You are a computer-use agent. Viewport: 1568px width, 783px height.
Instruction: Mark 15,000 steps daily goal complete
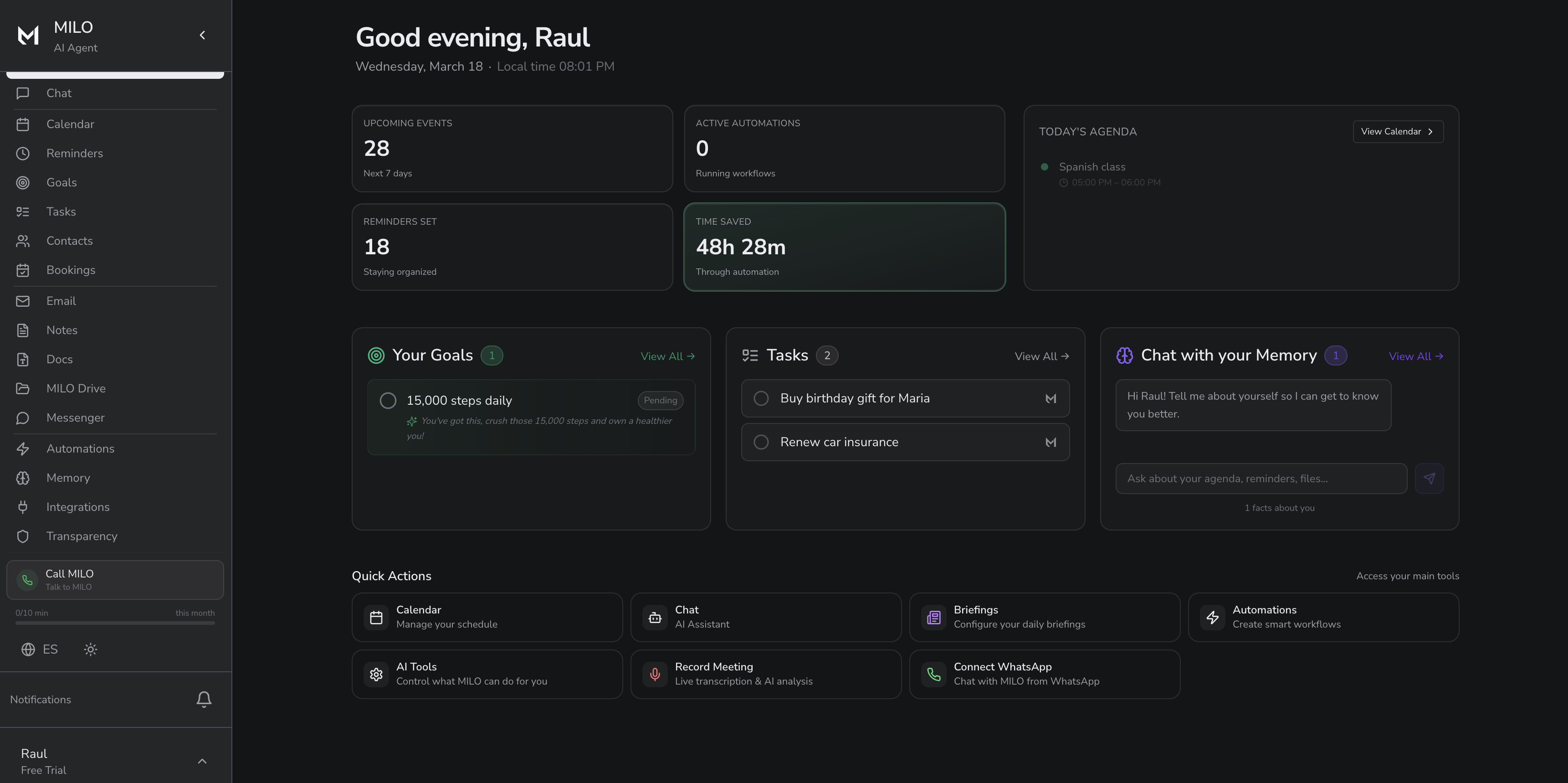tap(388, 400)
